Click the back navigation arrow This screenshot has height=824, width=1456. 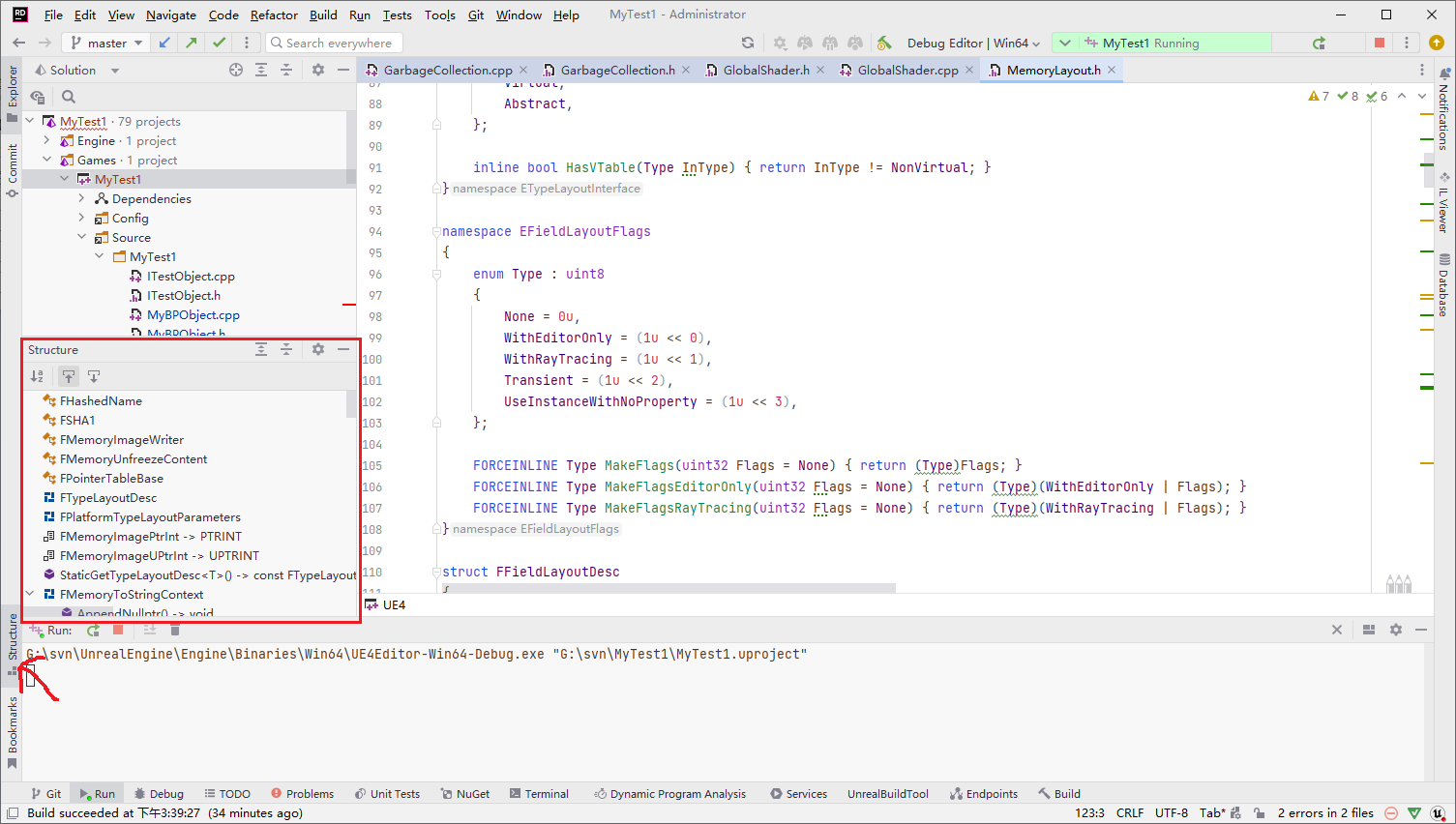click(x=18, y=43)
